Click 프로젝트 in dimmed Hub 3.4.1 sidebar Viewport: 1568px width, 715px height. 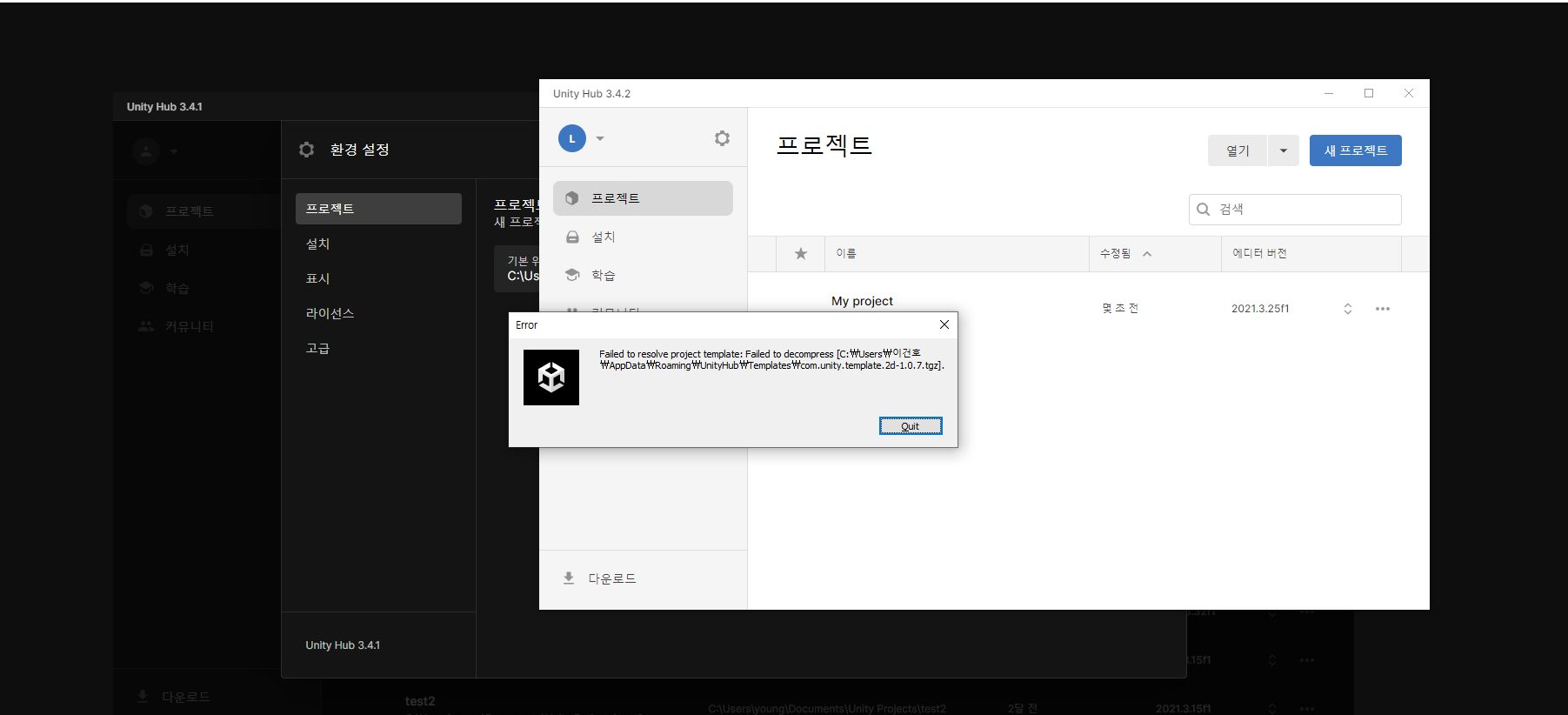click(x=190, y=211)
